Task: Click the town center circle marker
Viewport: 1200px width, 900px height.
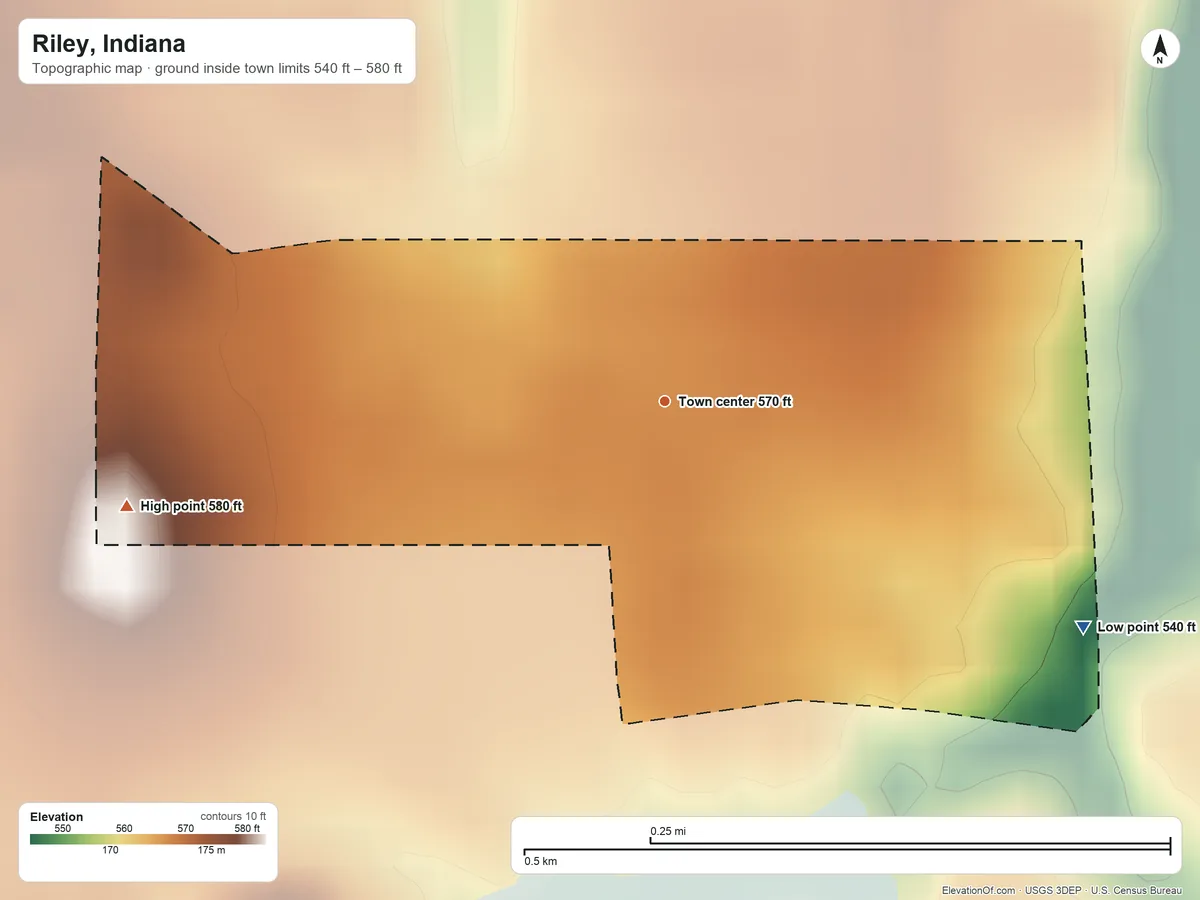Action: (664, 401)
